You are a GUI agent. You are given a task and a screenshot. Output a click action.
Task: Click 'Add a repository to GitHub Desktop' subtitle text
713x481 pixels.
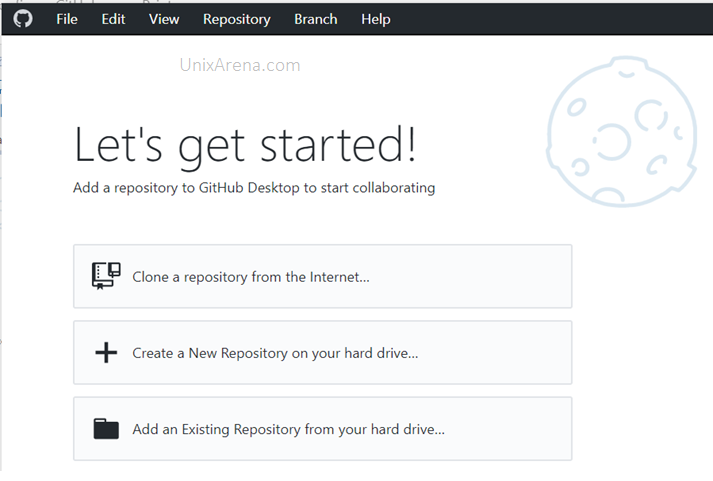click(x=254, y=188)
